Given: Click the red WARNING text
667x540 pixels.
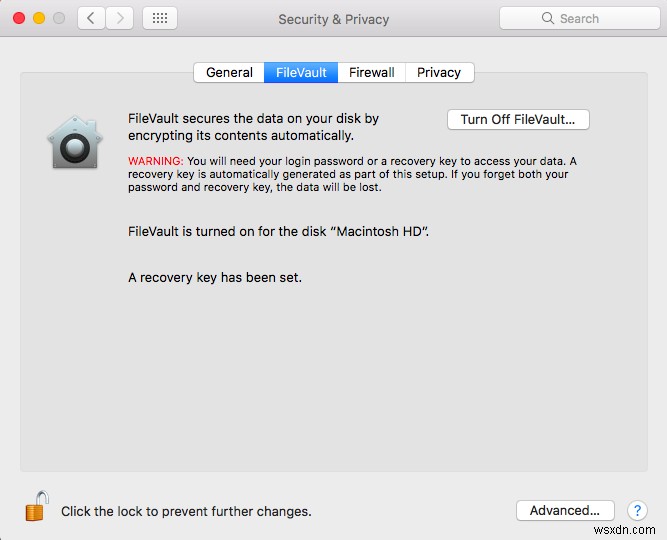Looking at the screenshot, I should point(156,161).
